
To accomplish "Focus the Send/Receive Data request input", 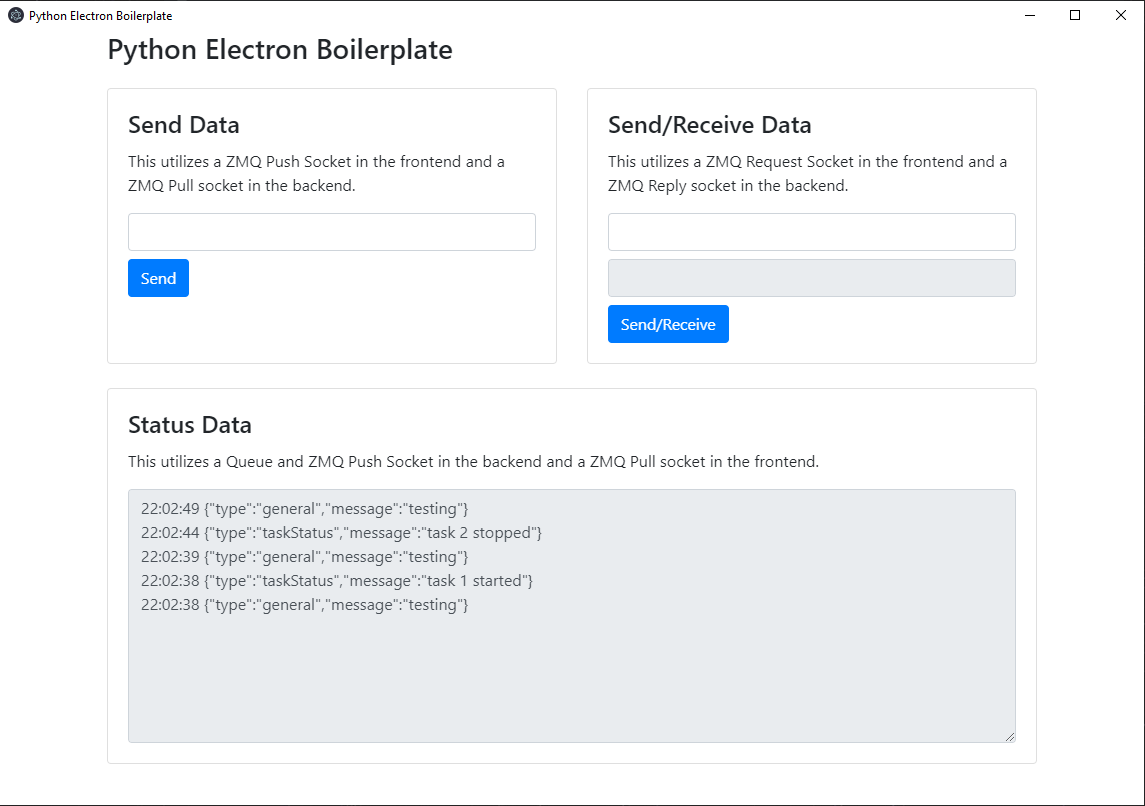I will [x=812, y=232].
